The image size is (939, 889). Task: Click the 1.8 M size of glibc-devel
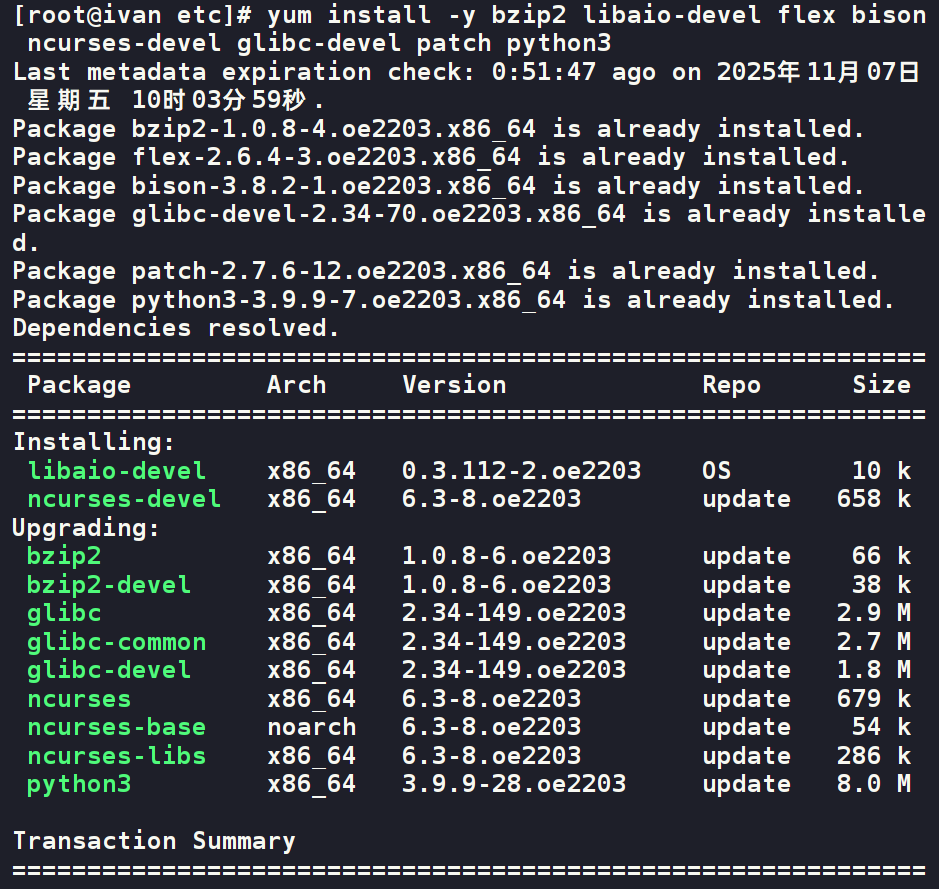874,670
